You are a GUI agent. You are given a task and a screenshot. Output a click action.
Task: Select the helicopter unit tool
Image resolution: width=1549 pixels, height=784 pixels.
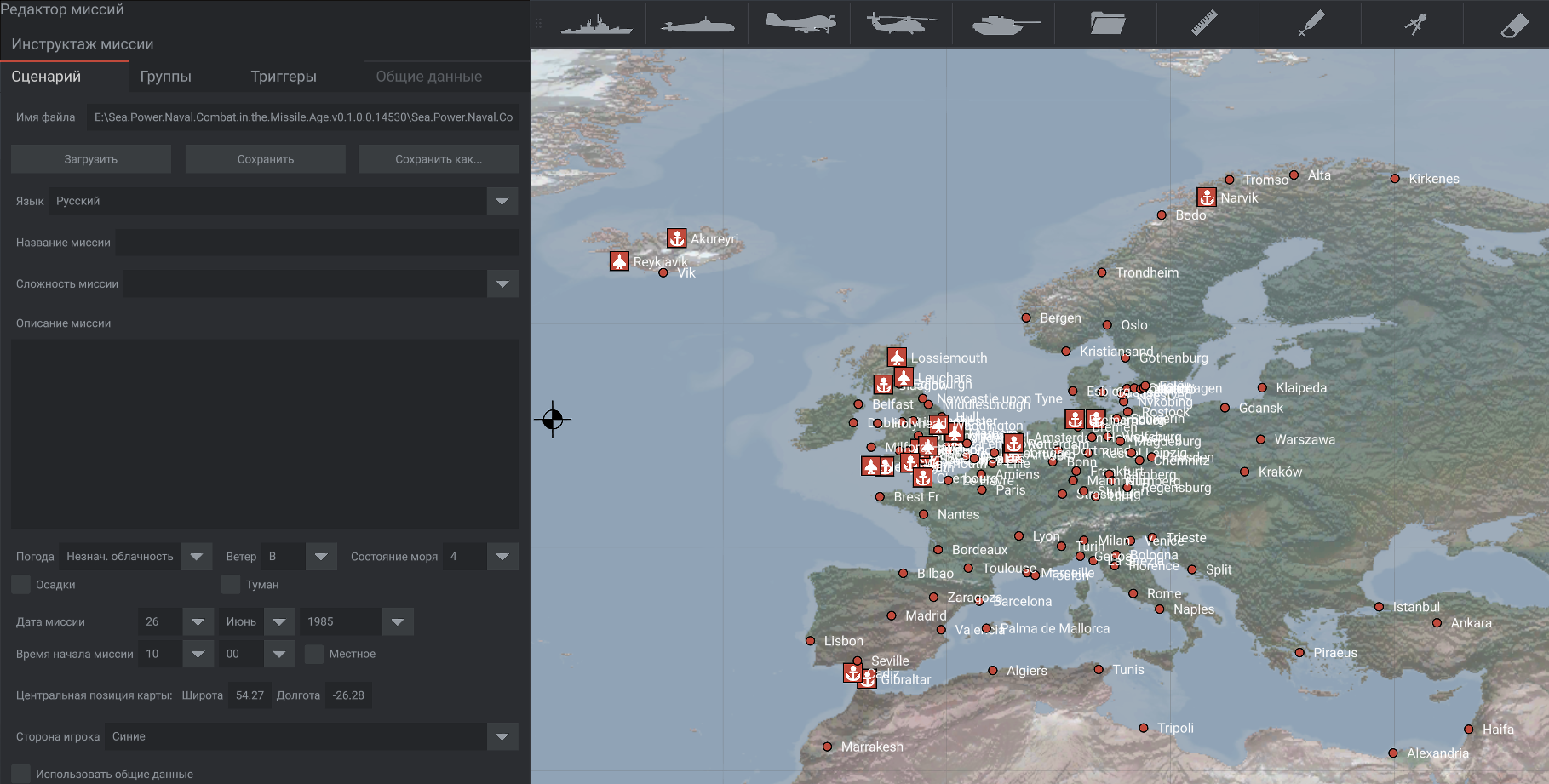[901, 23]
